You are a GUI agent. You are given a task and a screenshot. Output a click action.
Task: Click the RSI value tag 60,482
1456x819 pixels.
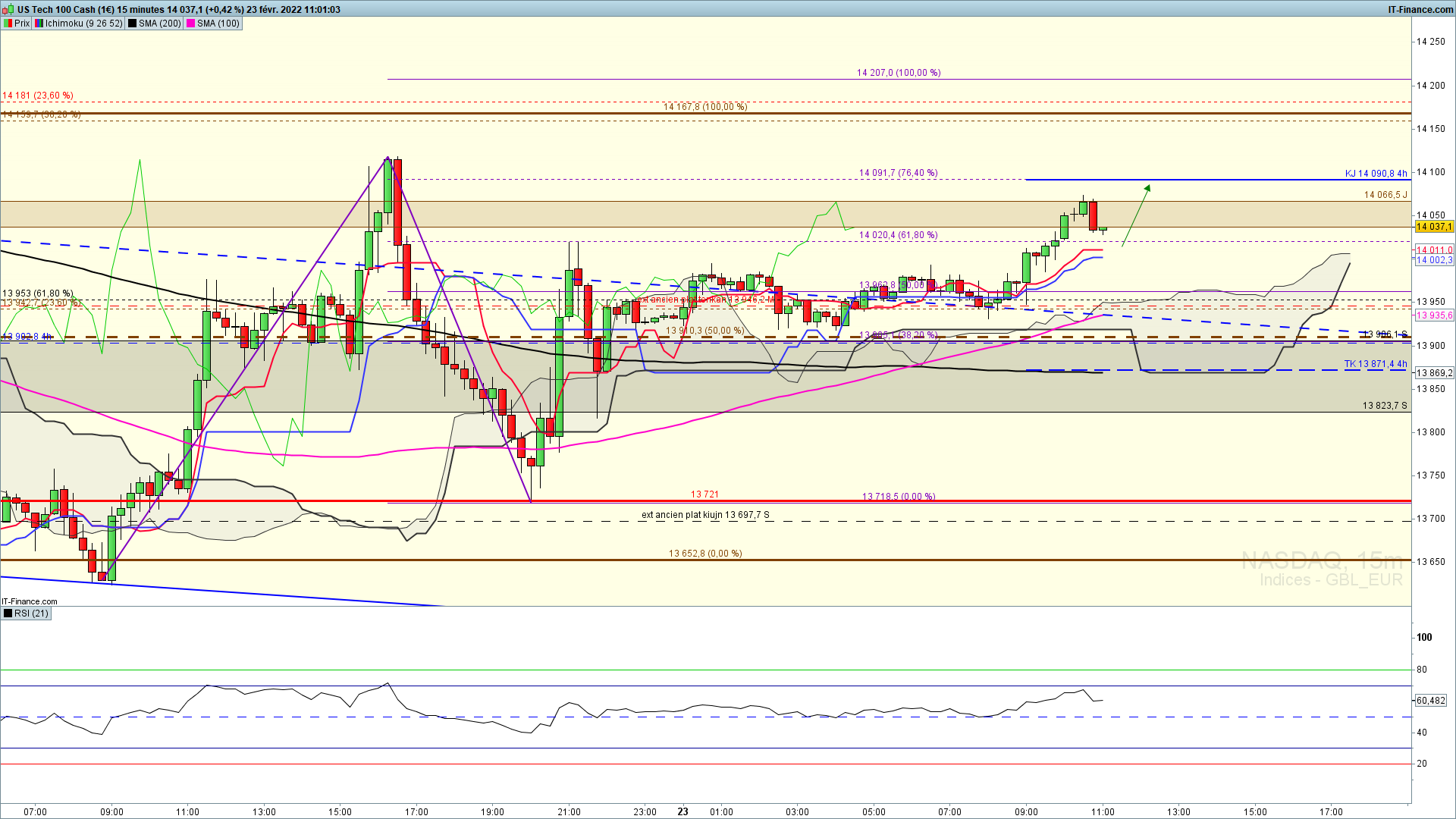coord(1430,701)
